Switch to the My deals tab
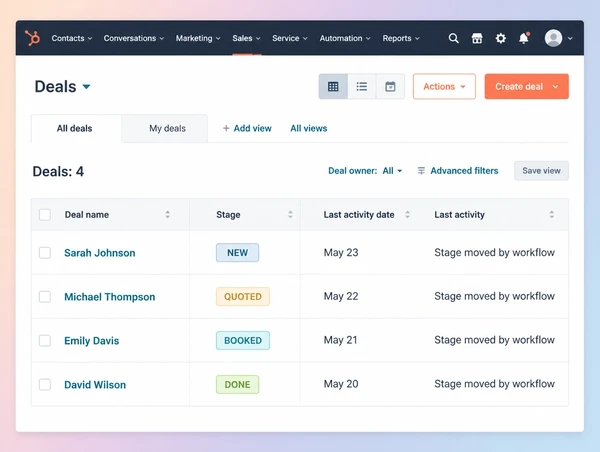Image resolution: width=600 pixels, height=452 pixels. coord(165,129)
